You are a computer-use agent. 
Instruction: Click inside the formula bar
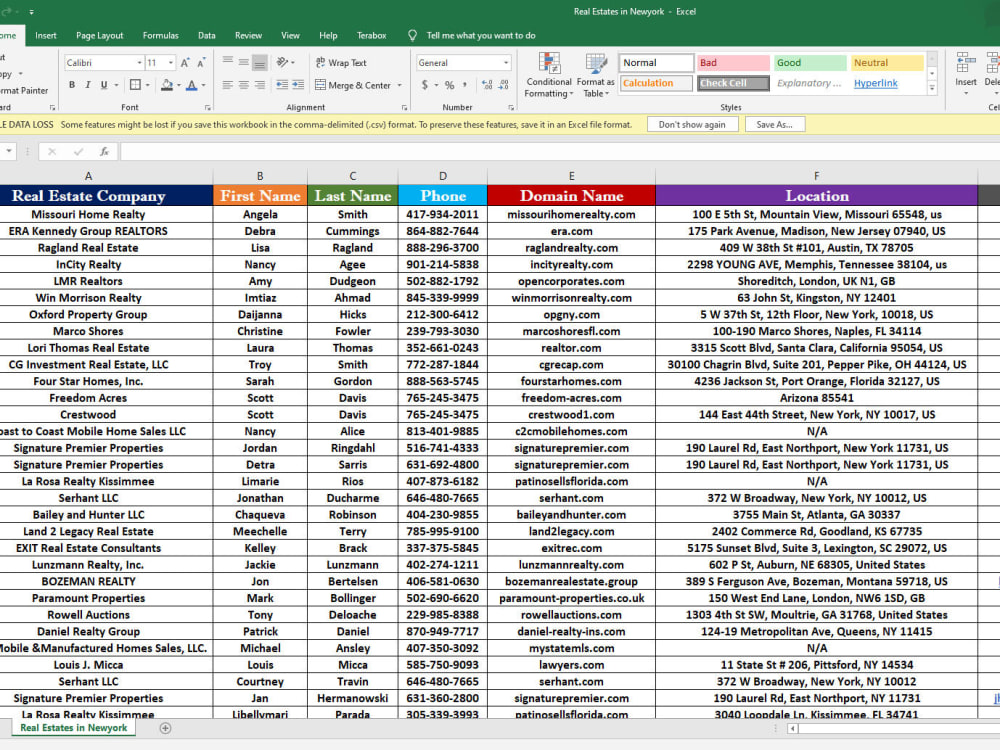pos(560,151)
